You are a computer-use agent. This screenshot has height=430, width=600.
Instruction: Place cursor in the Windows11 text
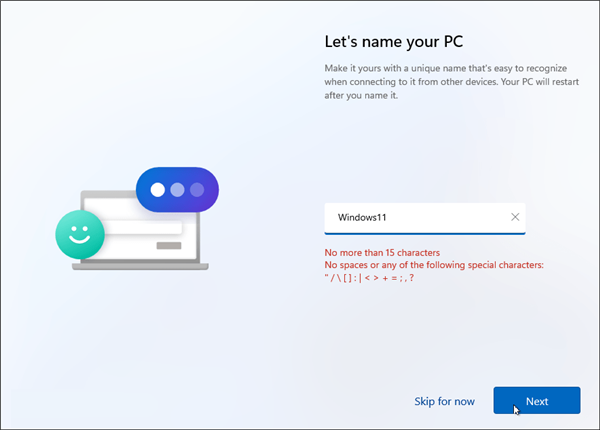tap(370, 217)
